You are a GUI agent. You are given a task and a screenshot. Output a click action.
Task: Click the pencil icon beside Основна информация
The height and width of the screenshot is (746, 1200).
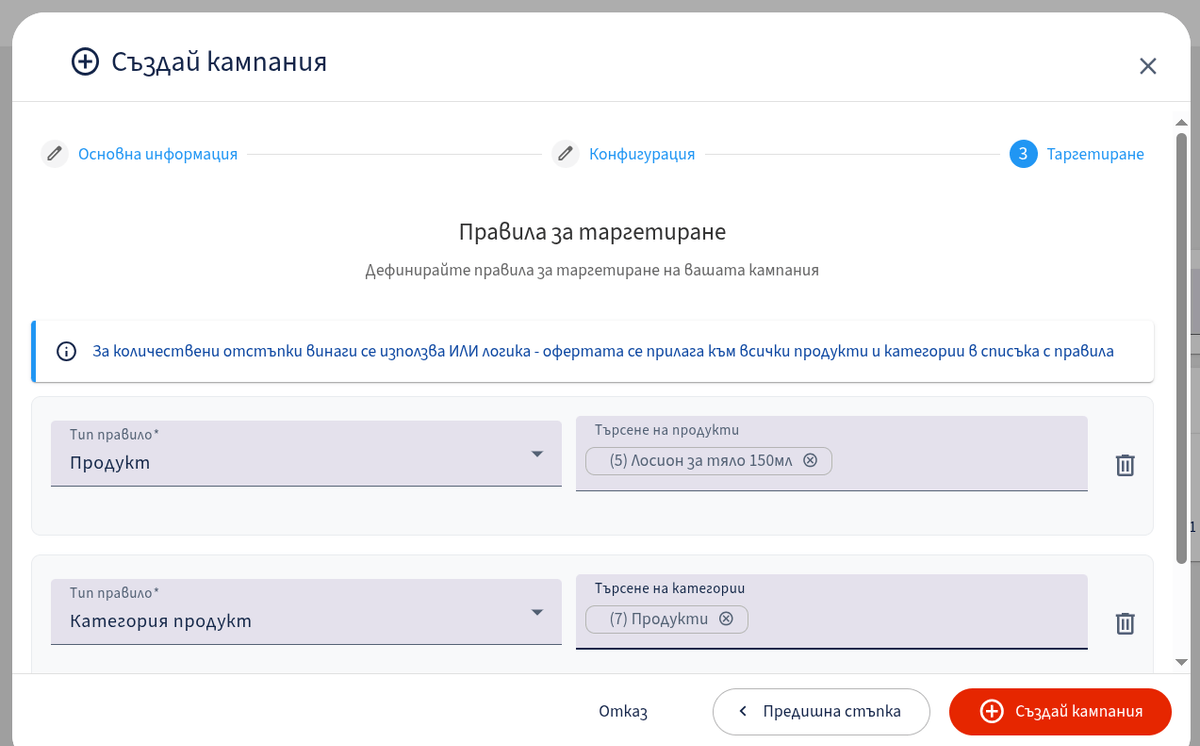coord(54,154)
